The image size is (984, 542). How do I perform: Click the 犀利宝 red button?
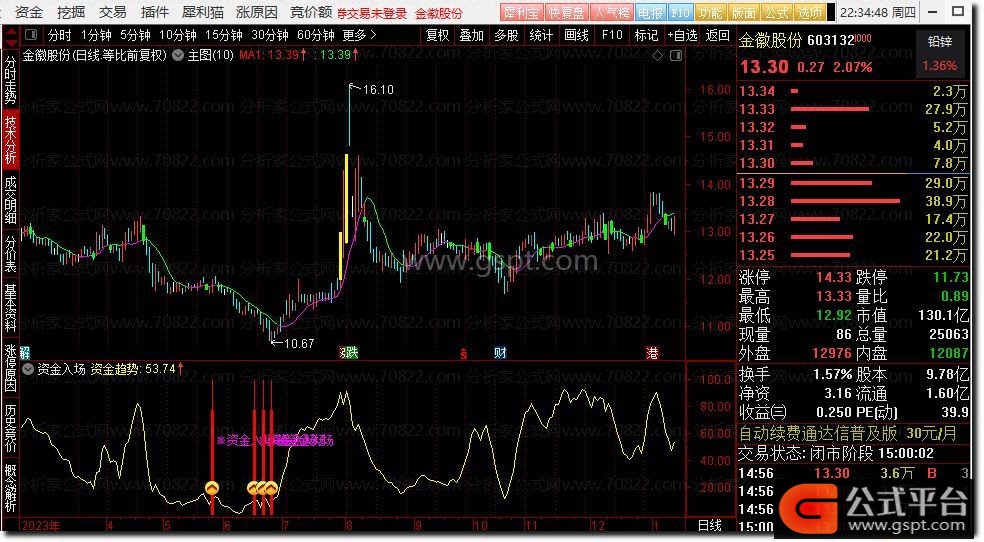pyautogui.click(x=521, y=13)
